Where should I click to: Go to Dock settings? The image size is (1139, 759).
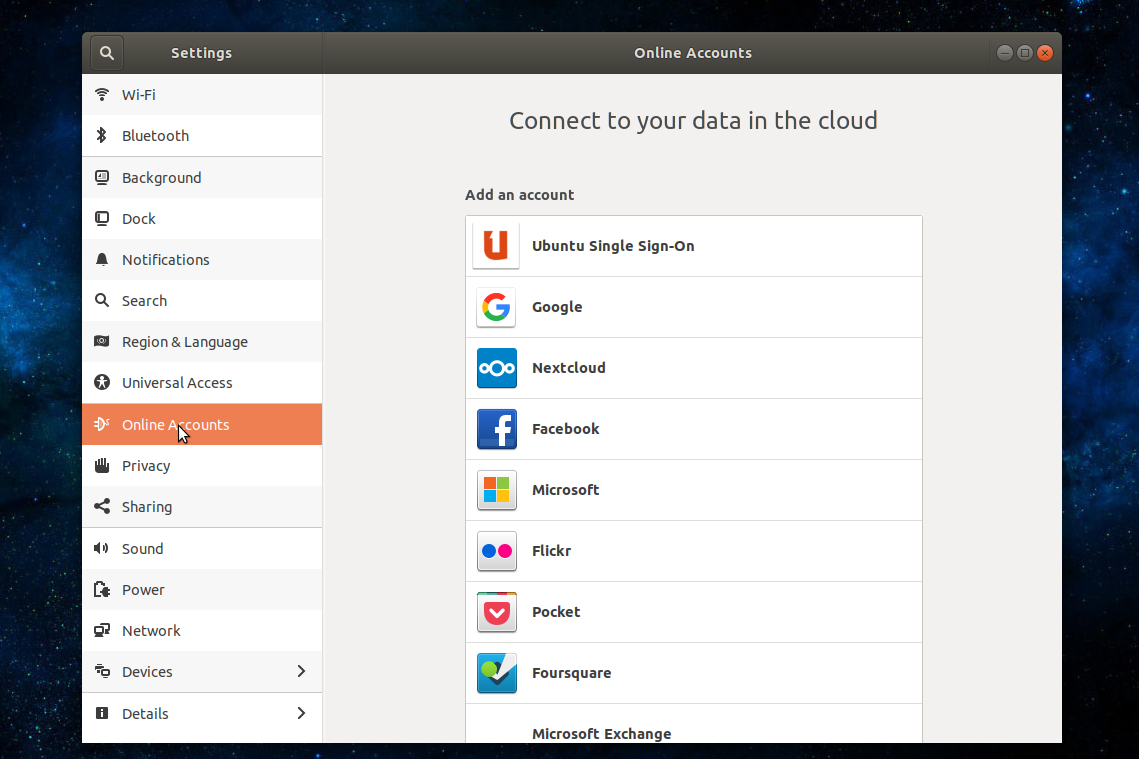[202, 219]
